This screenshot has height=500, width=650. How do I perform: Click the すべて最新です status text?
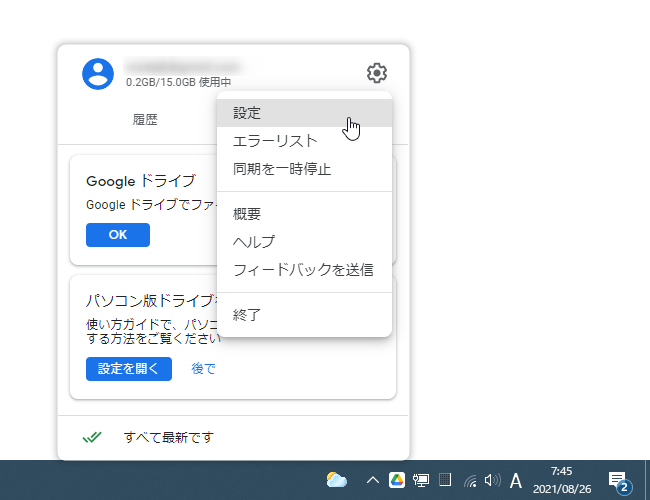pos(169,437)
